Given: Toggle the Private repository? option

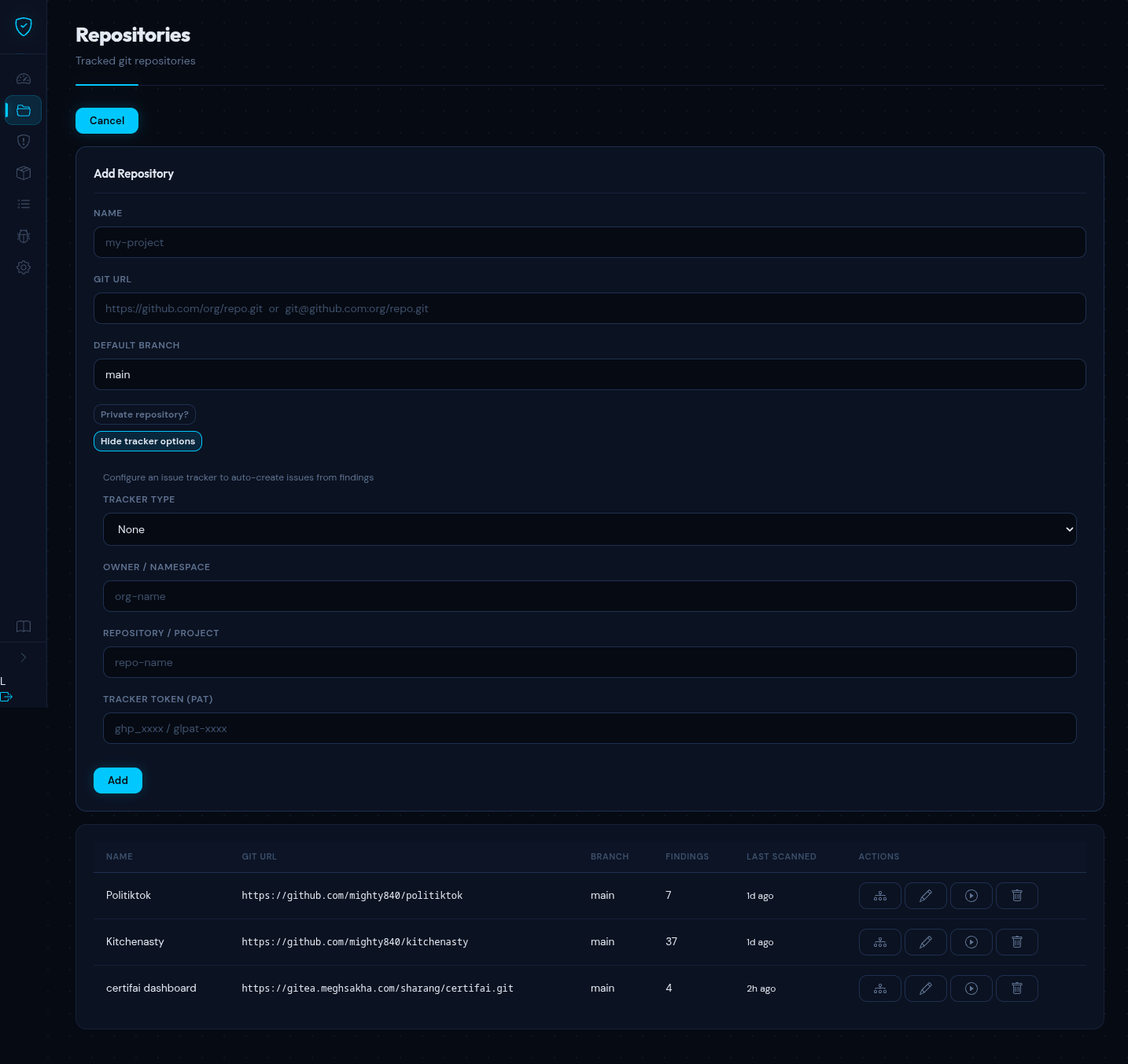Looking at the screenshot, I should [145, 414].
